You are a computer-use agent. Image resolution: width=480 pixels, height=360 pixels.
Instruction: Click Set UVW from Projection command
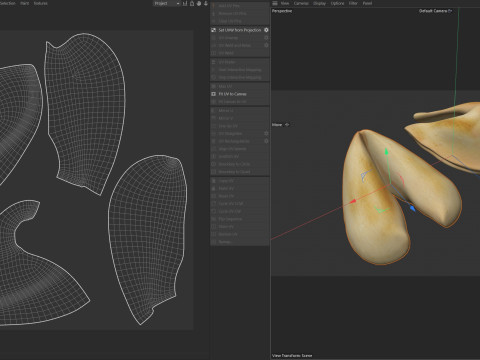point(239,30)
